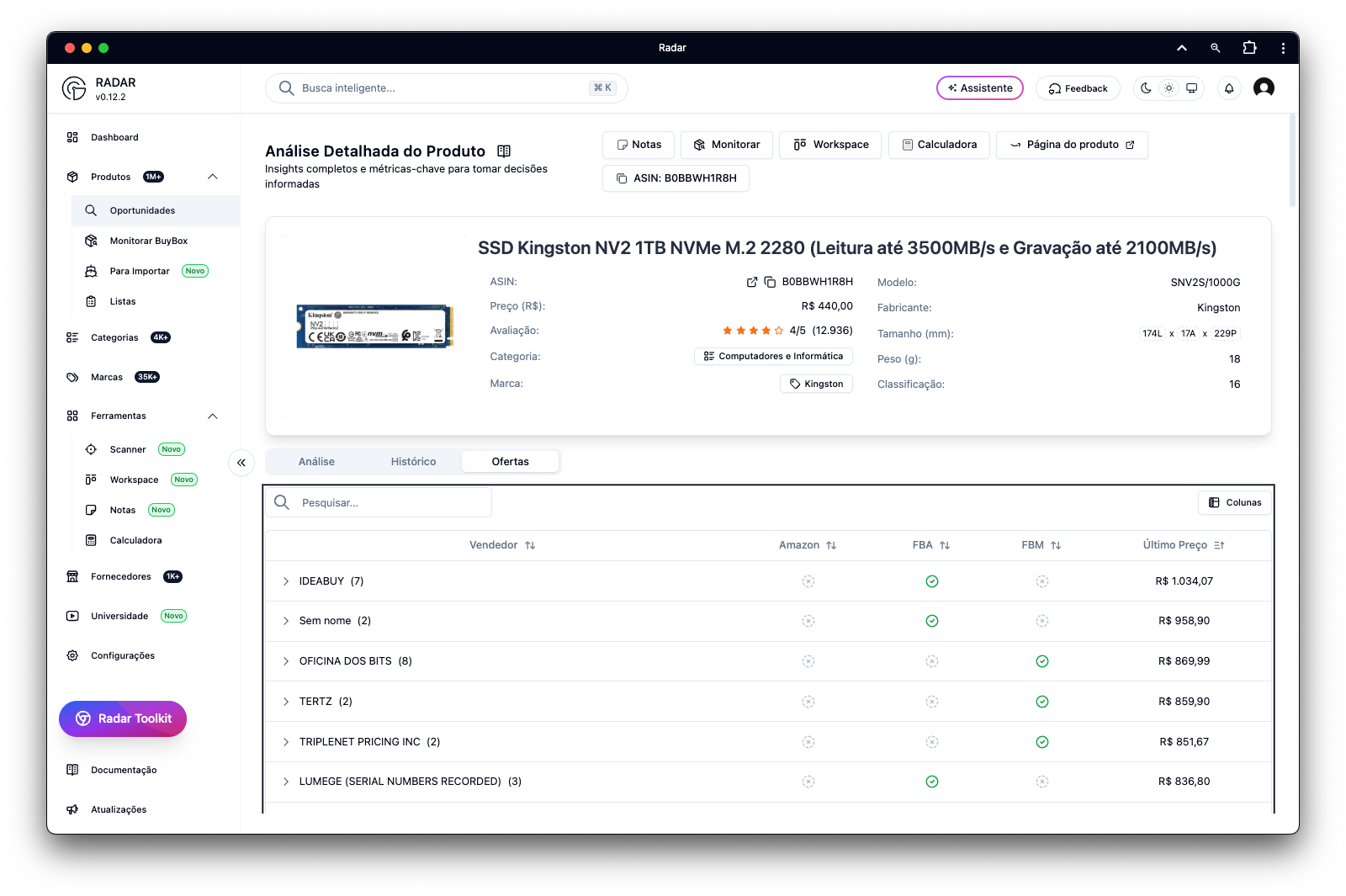Select system theme with the monitor icon

1192,88
